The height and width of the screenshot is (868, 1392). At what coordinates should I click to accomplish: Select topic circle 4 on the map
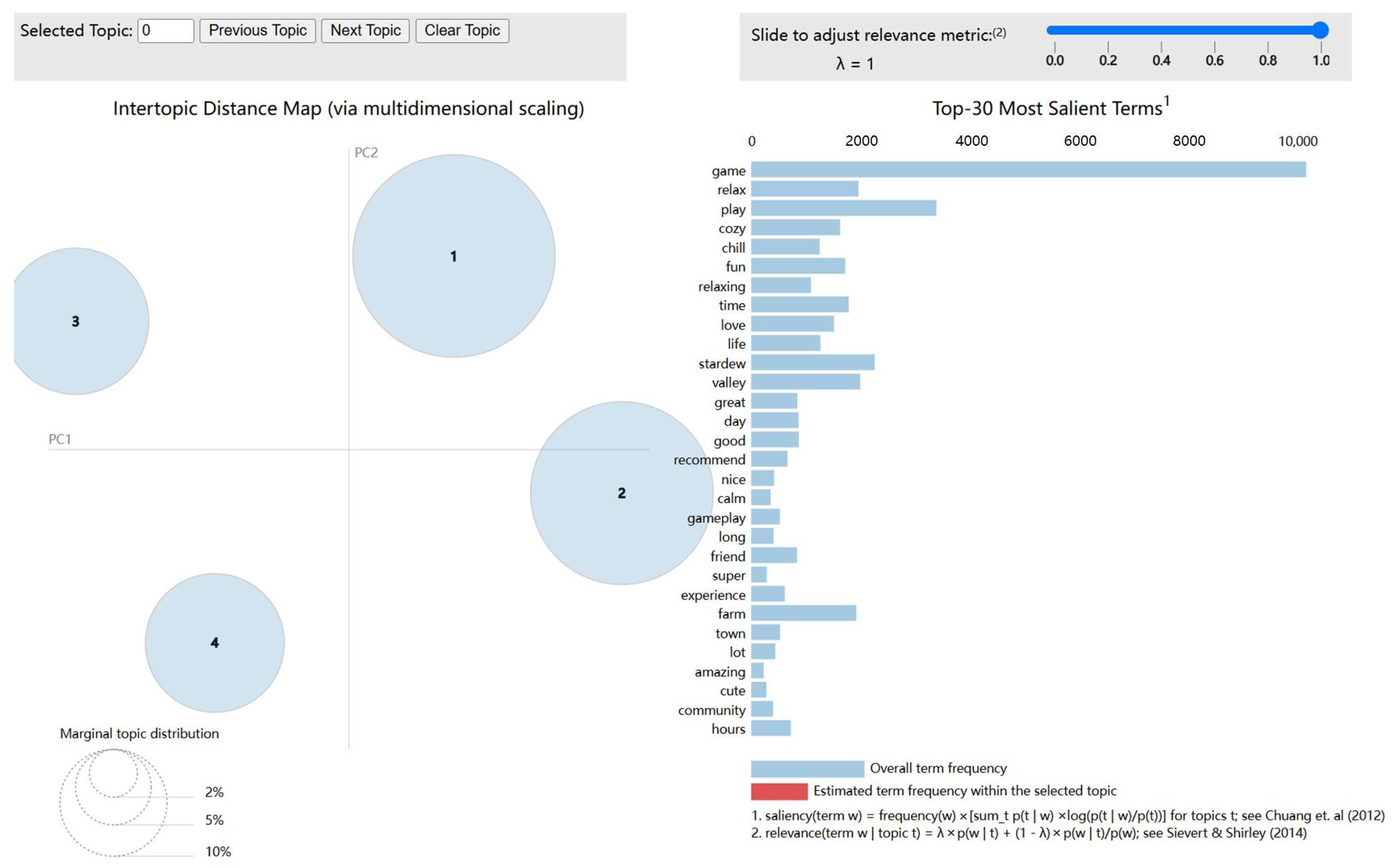pyautogui.click(x=214, y=642)
